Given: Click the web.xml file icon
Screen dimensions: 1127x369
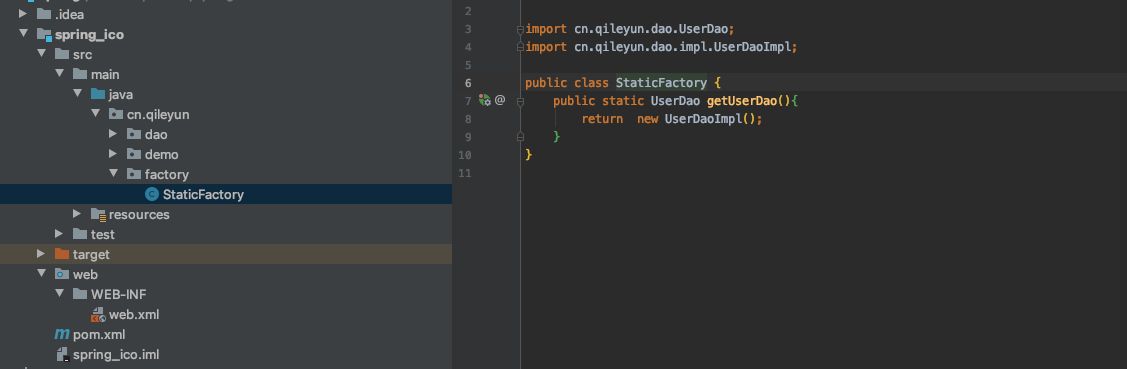Looking at the screenshot, I should (x=98, y=314).
